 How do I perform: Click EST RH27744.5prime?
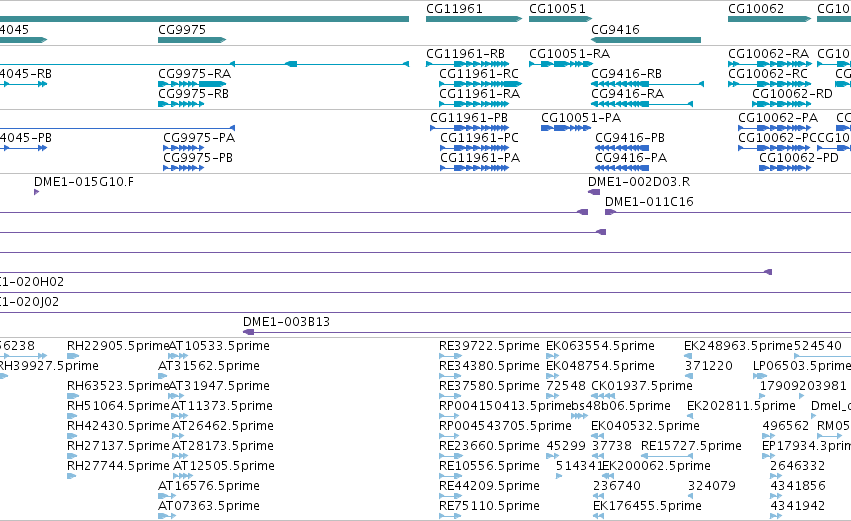pyautogui.click(x=72, y=476)
